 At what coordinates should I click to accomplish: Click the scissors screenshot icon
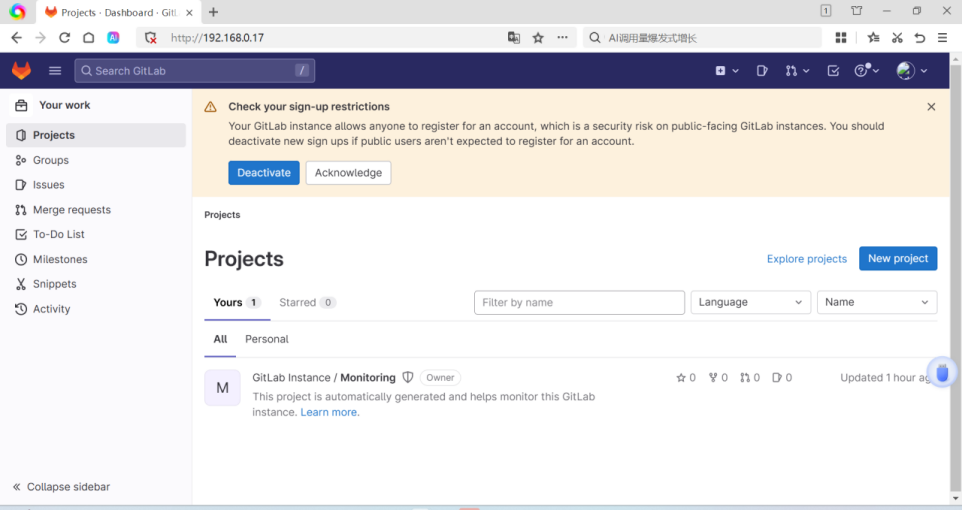point(897,38)
